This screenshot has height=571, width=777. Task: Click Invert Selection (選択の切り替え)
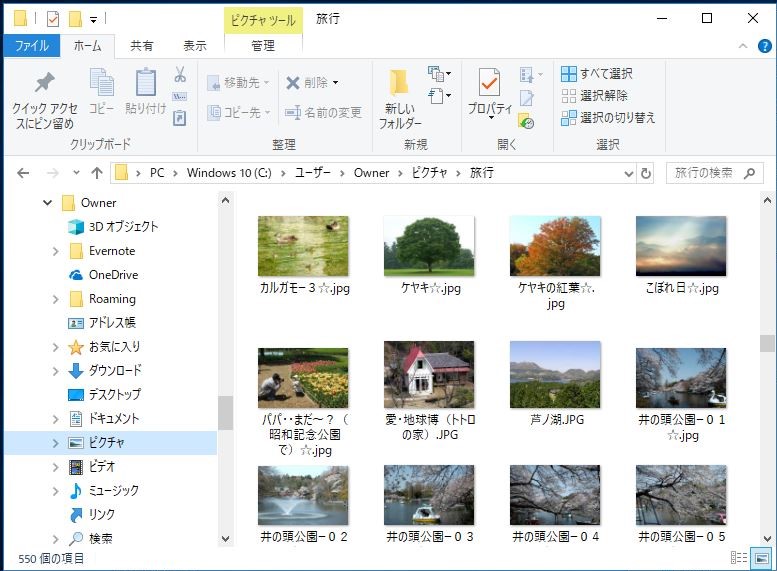(x=608, y=118)
